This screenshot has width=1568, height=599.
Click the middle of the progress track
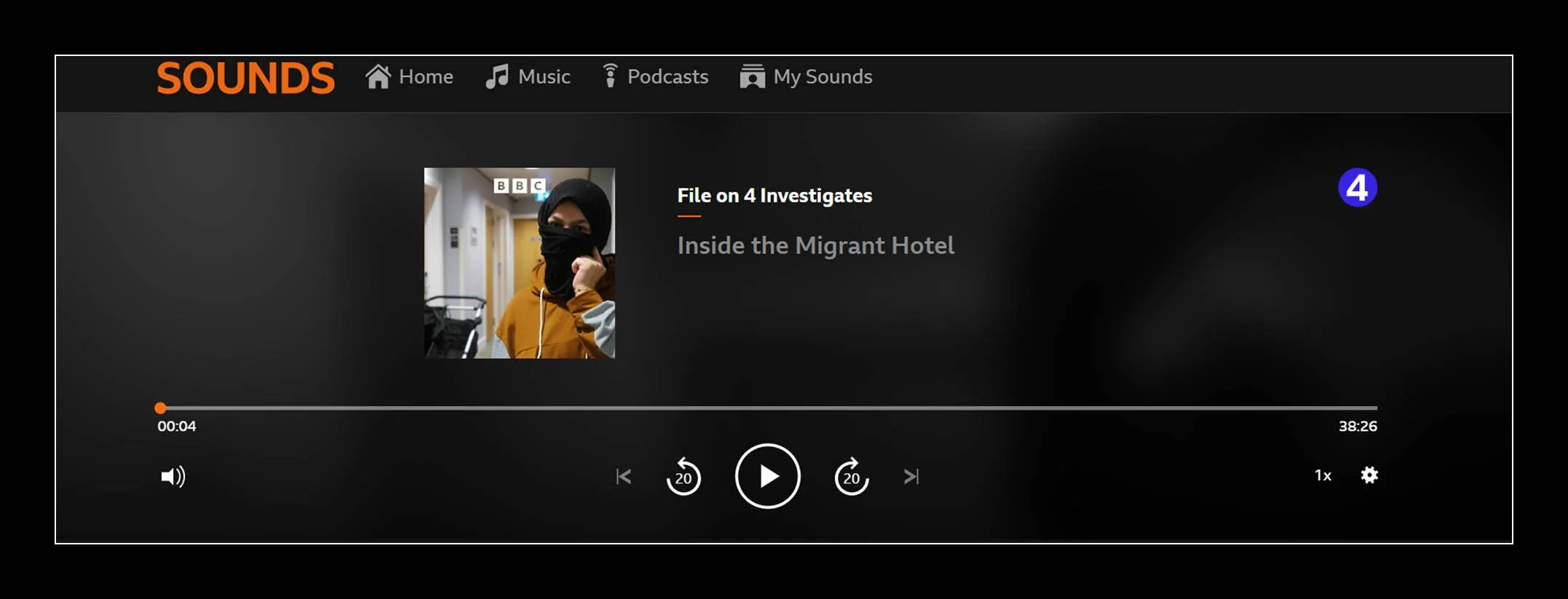click(x=768, y=408)
